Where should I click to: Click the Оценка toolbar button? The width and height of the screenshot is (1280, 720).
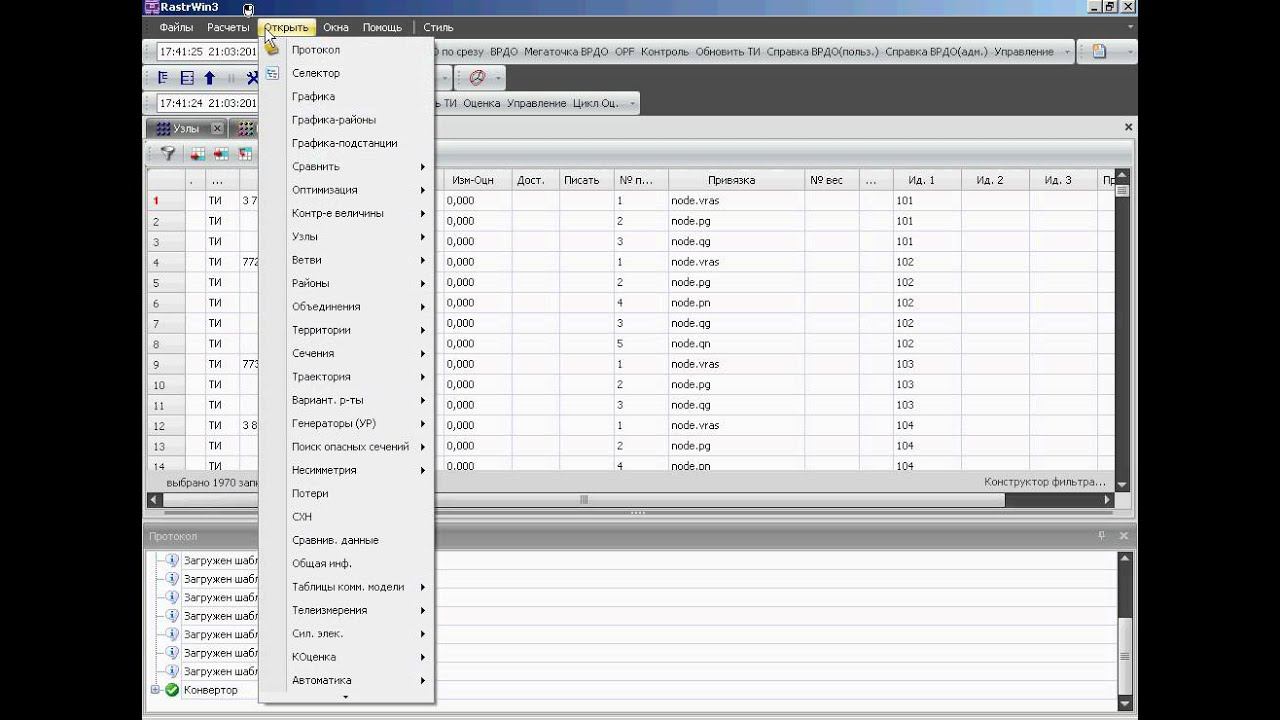click(482, 103)
